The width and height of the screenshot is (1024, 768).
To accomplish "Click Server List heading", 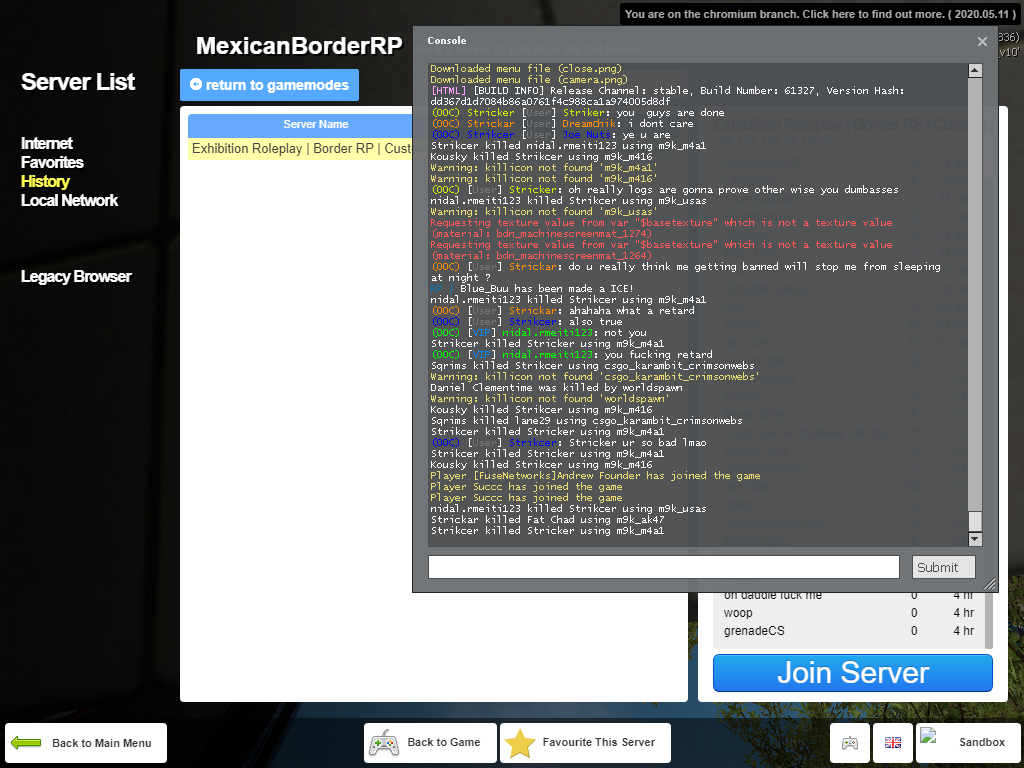I will pos(78,82).
